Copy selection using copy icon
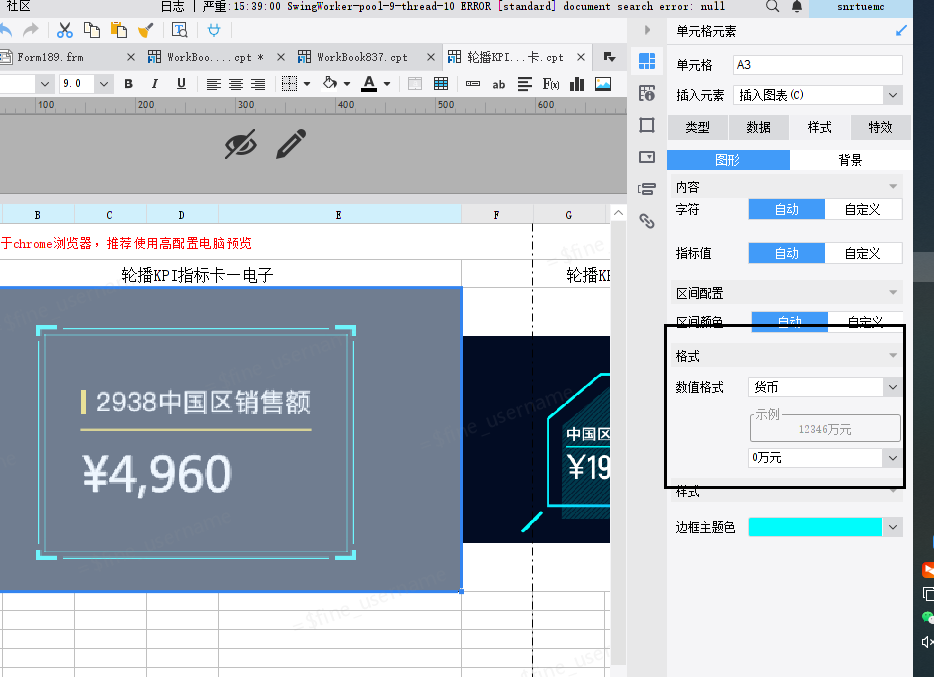934x677 pixels. point(92,30)
